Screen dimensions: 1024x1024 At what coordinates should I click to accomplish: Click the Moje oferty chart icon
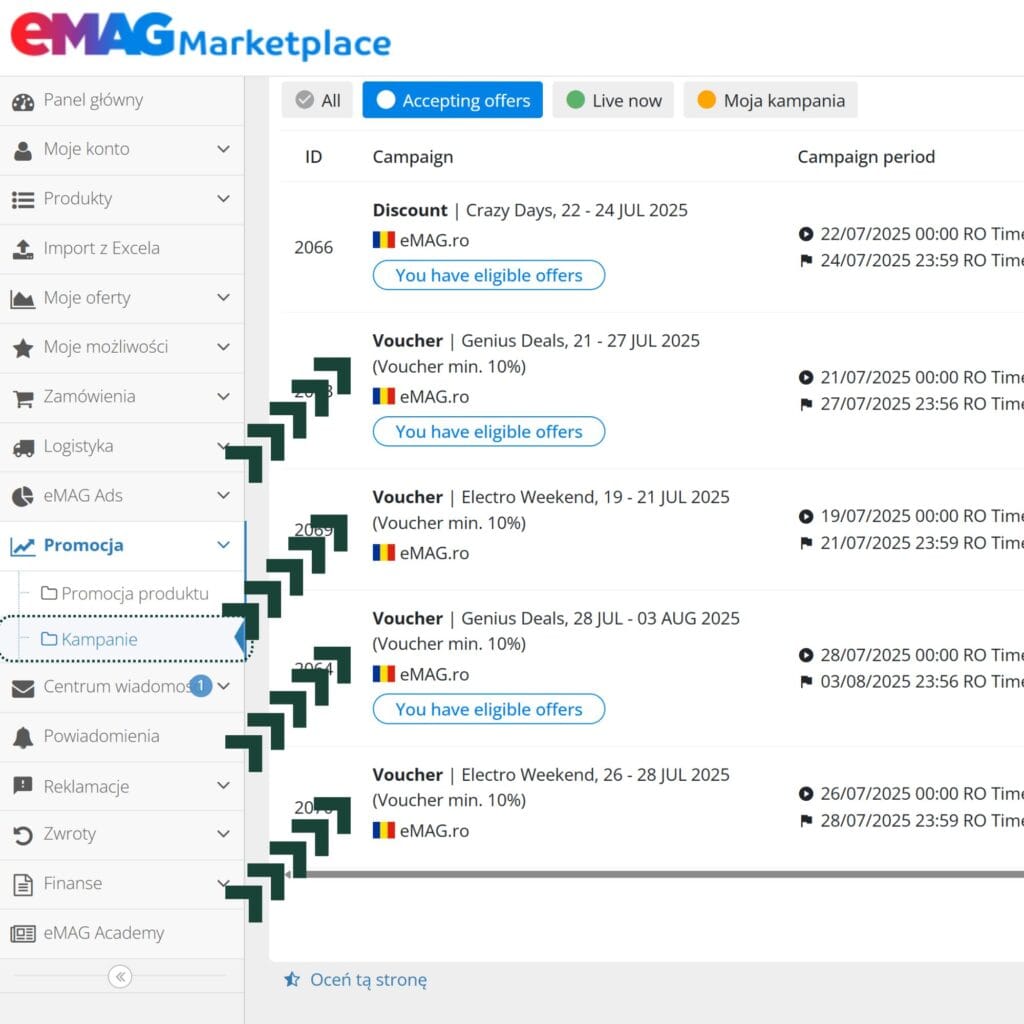point(23,299)
